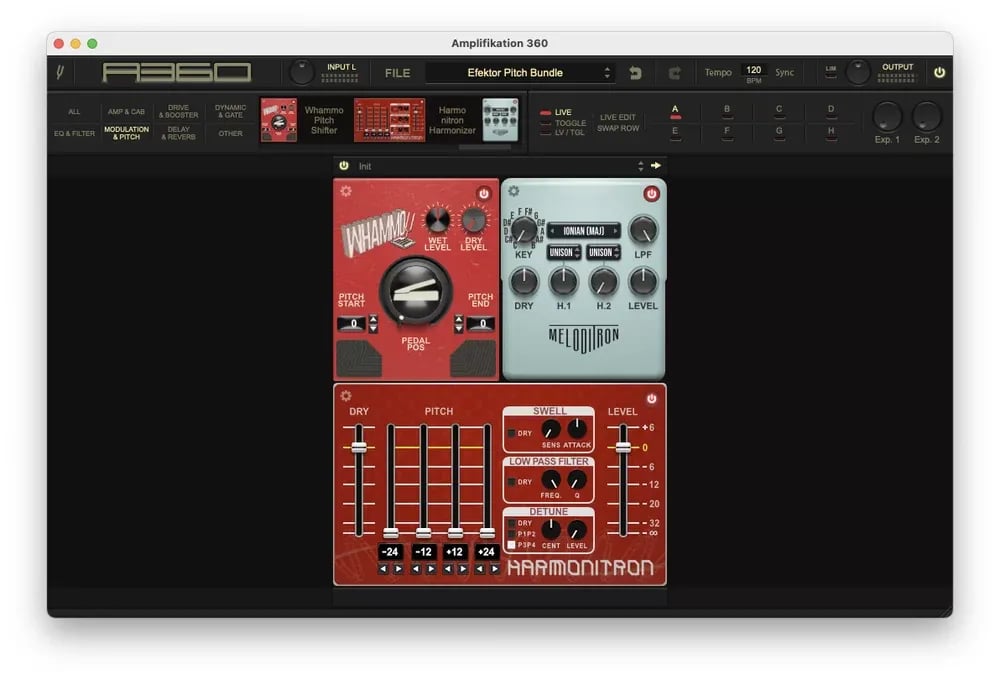The width and height of the screenshot is (1000, 680).
Task: Open the Efektor Pitch Bundle preset dropdown
Action: pos(520,73)
